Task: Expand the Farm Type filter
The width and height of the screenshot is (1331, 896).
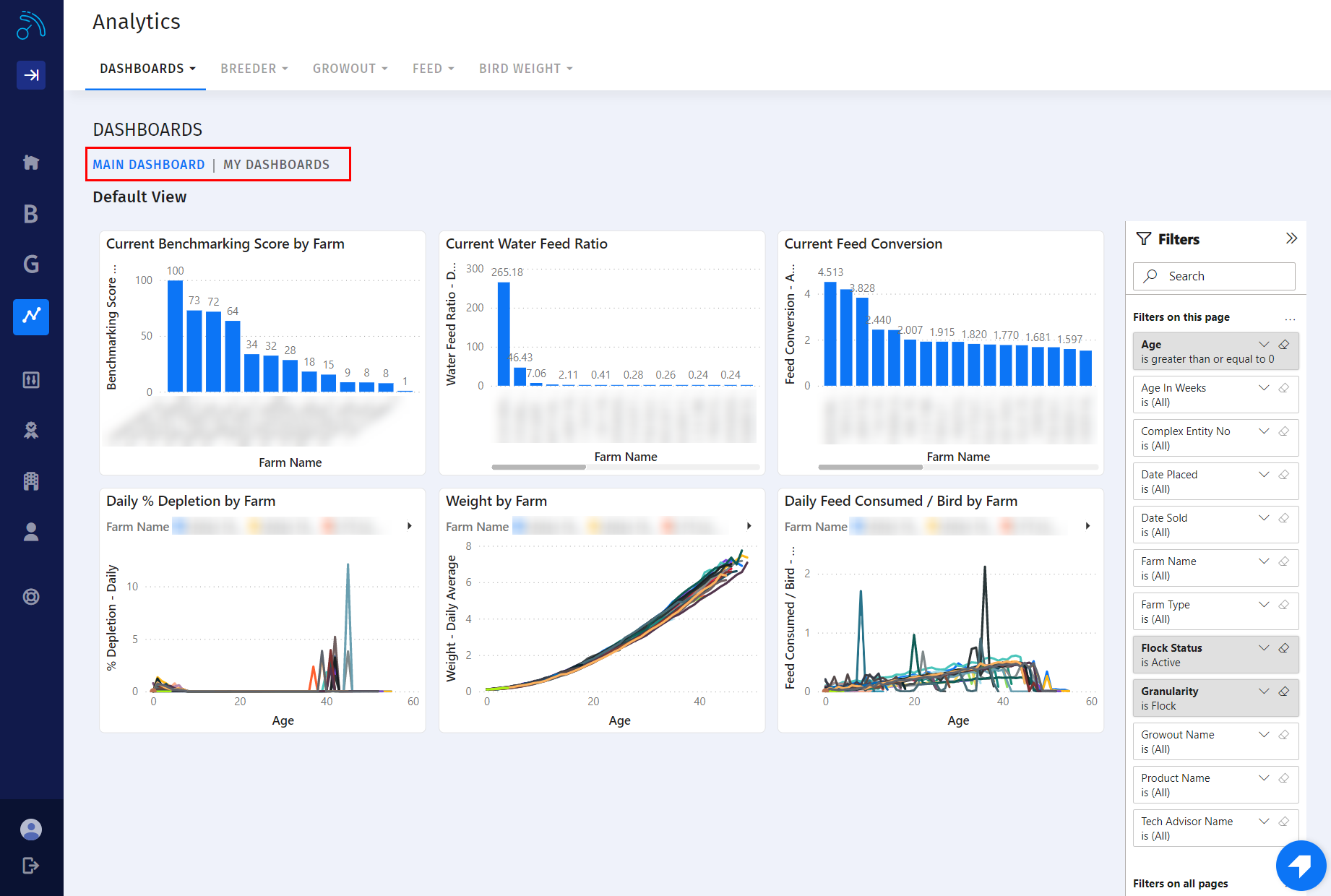Action: coord(1264,605)
